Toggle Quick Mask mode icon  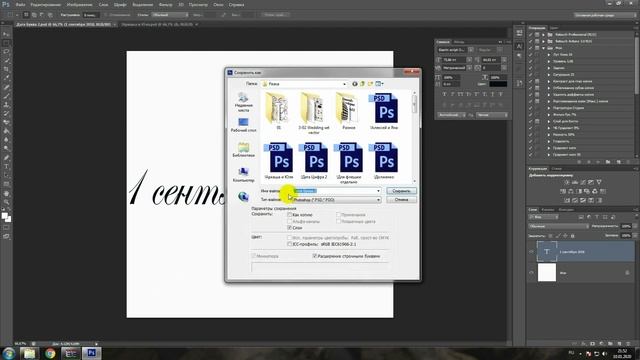pos(6,228)
